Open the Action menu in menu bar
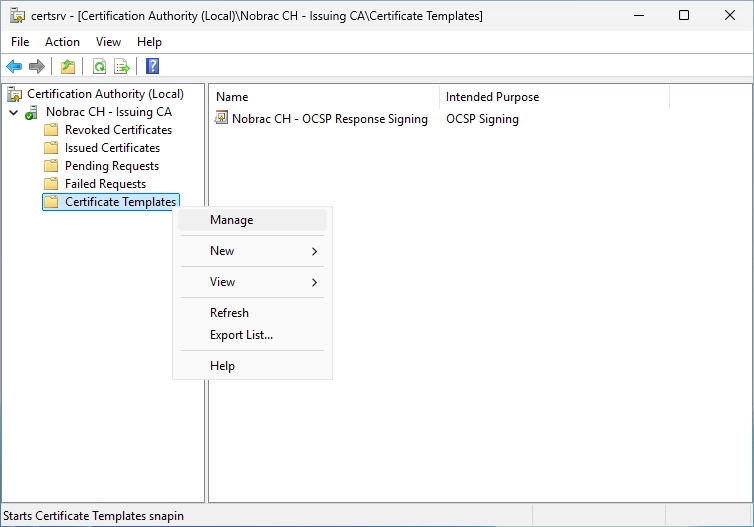Viewport: 754px width, 527px height. click(x=62, y=42)
